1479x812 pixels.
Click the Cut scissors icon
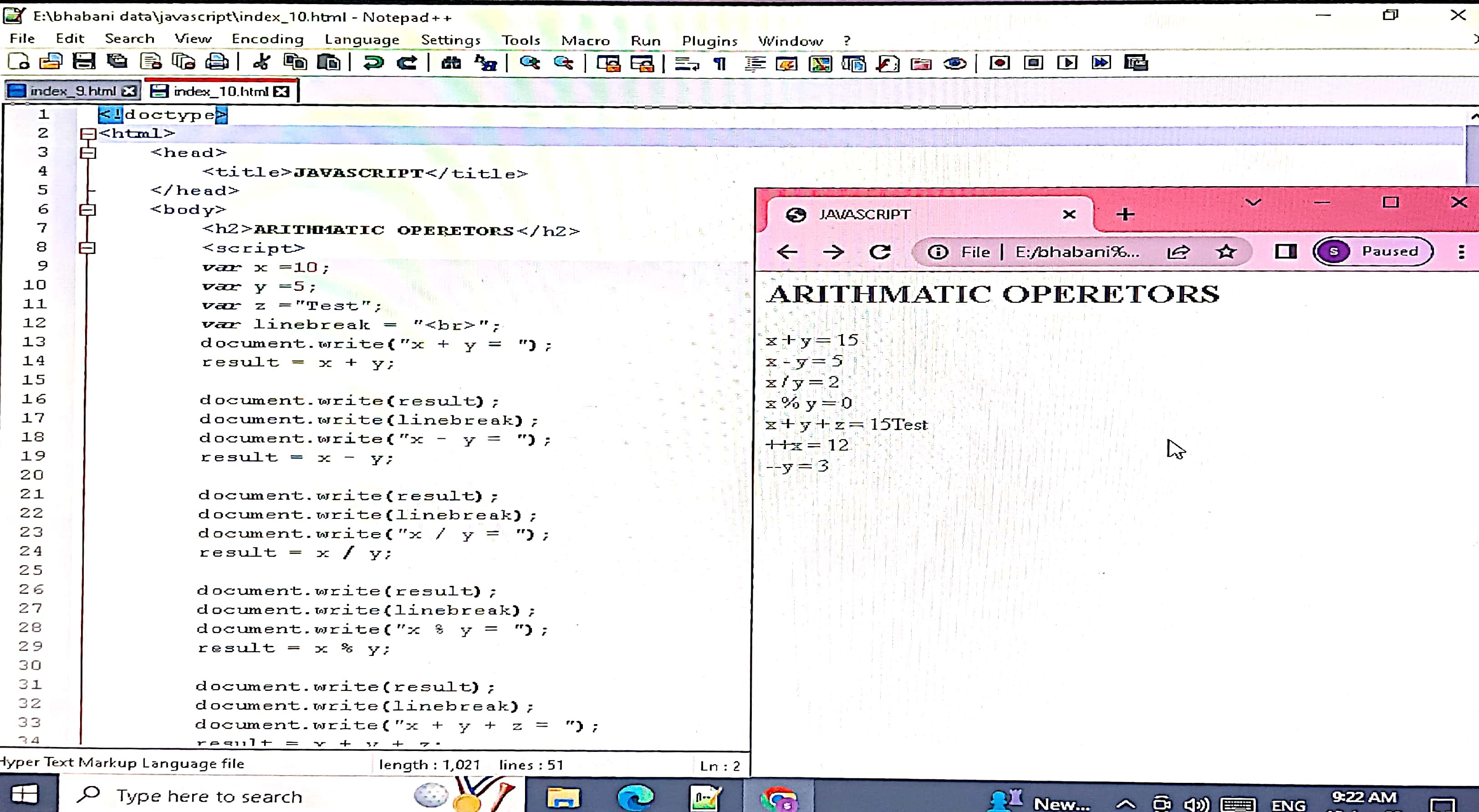(262, 62)
